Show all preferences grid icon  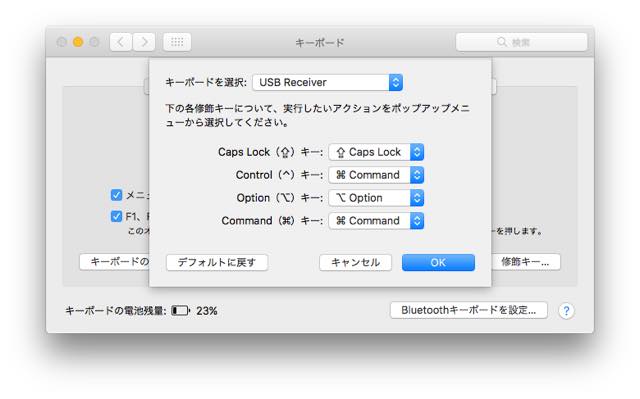(x=177, y=42)
